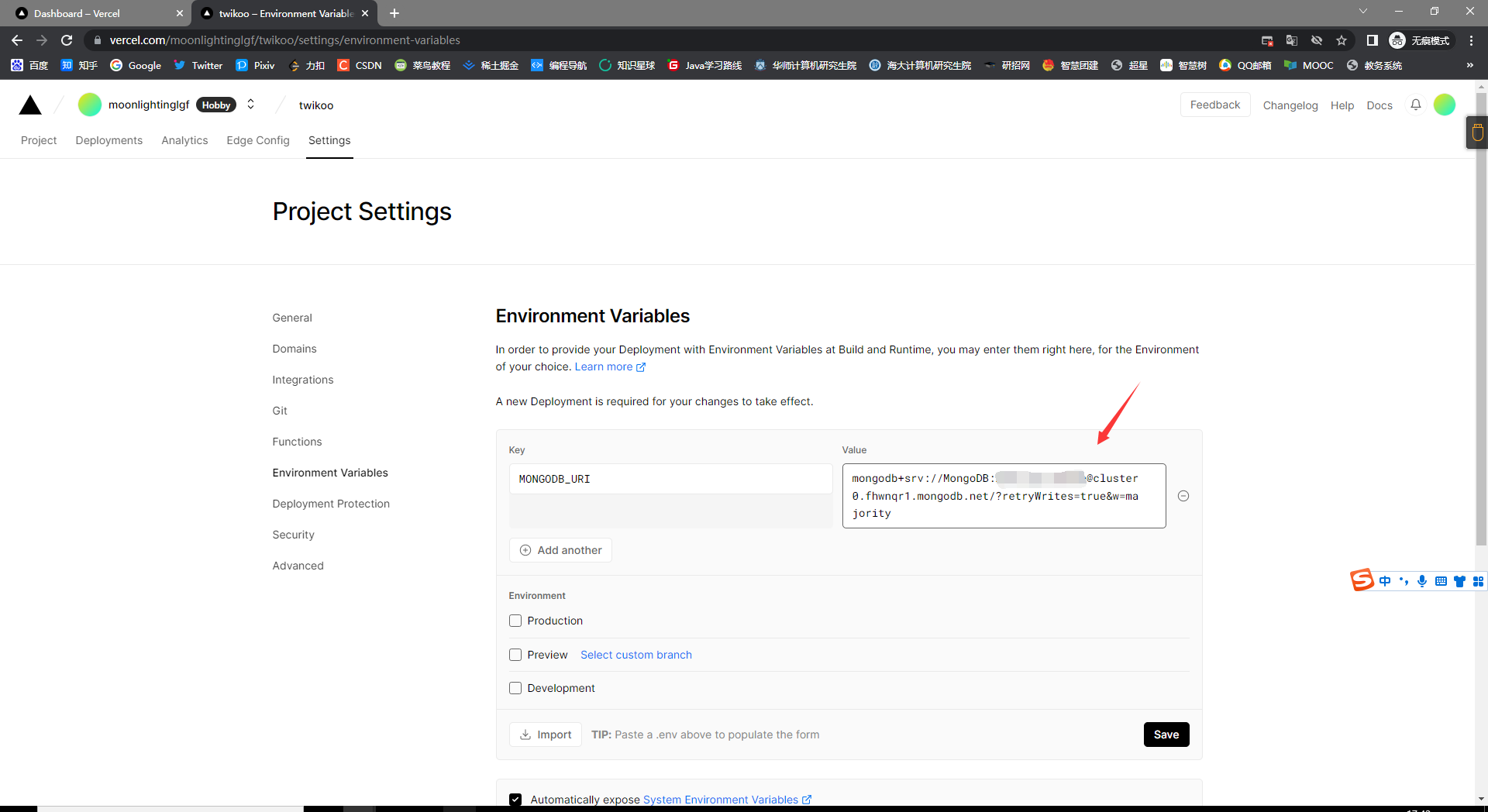Expand the moonlightinglgf team switcher
This screenshot has width=1488, height=812.
coord(250,105)
